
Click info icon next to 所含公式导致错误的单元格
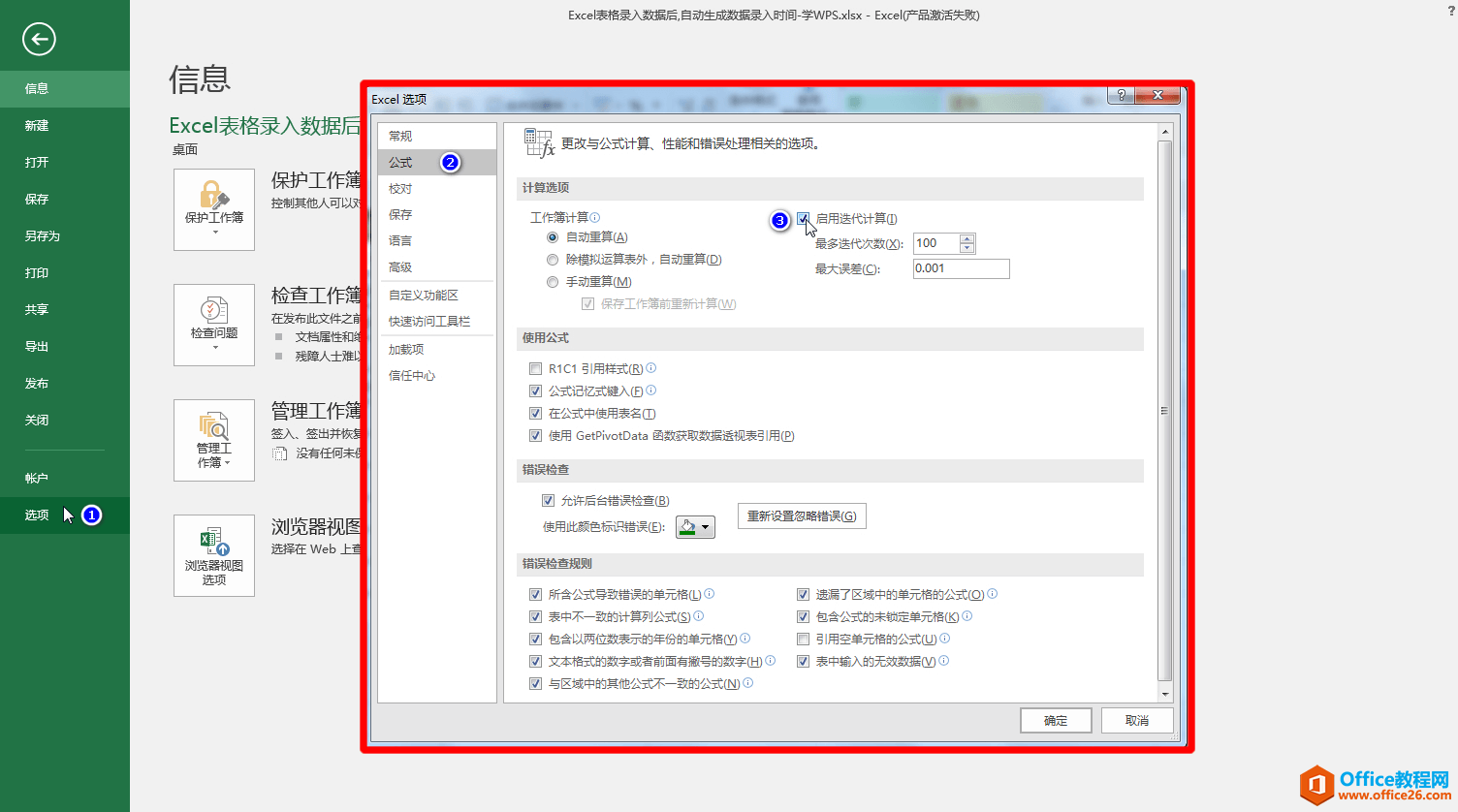click(x=710, y=593)
